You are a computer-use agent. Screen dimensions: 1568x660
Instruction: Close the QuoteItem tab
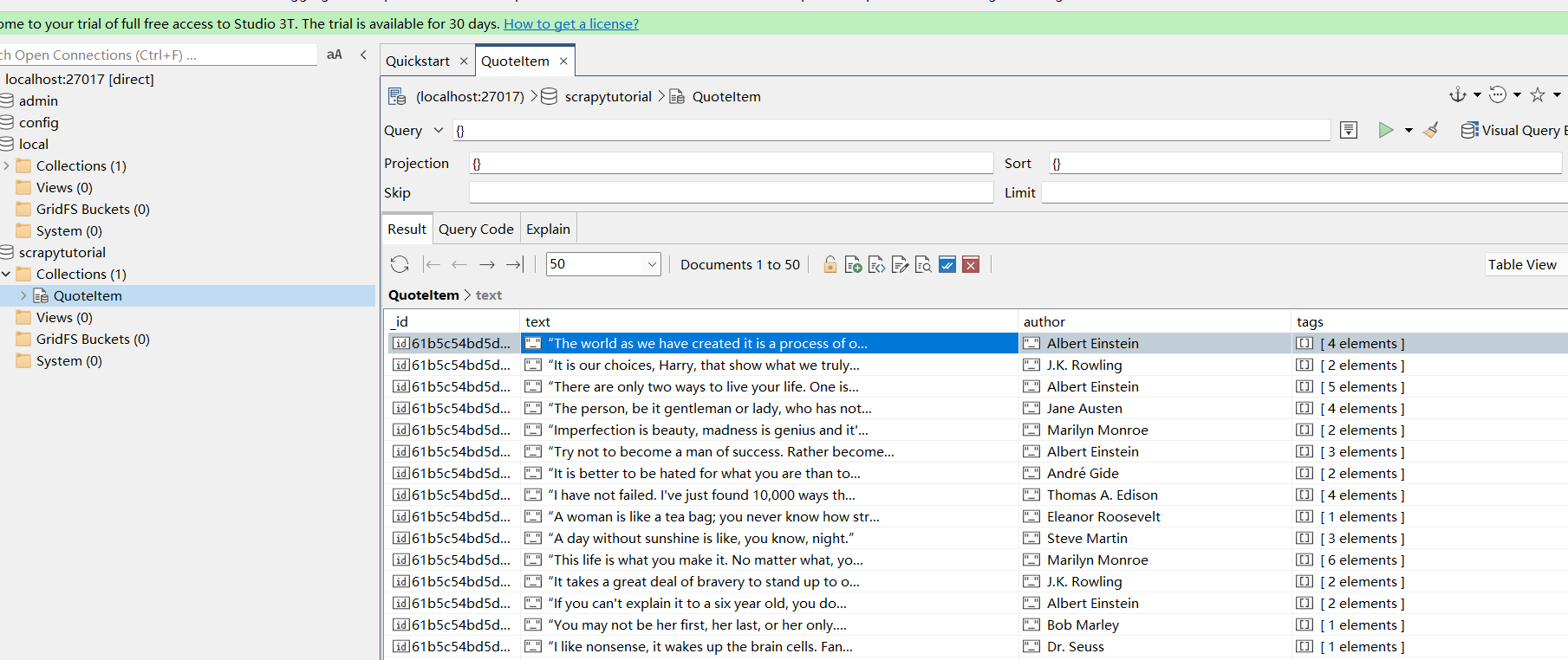[x=563, y=61]
